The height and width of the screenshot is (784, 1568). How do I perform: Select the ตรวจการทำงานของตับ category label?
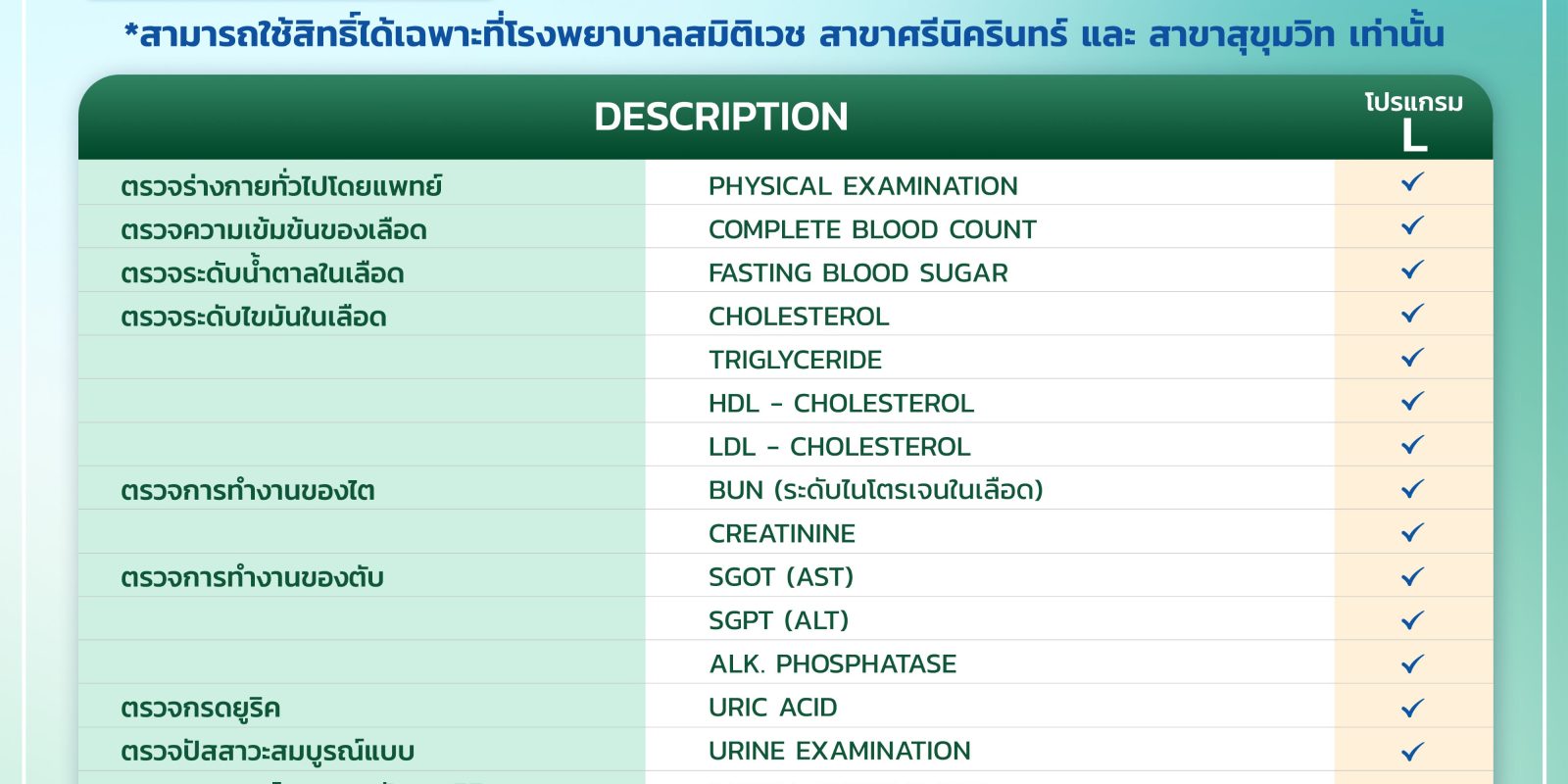(252, 577)
